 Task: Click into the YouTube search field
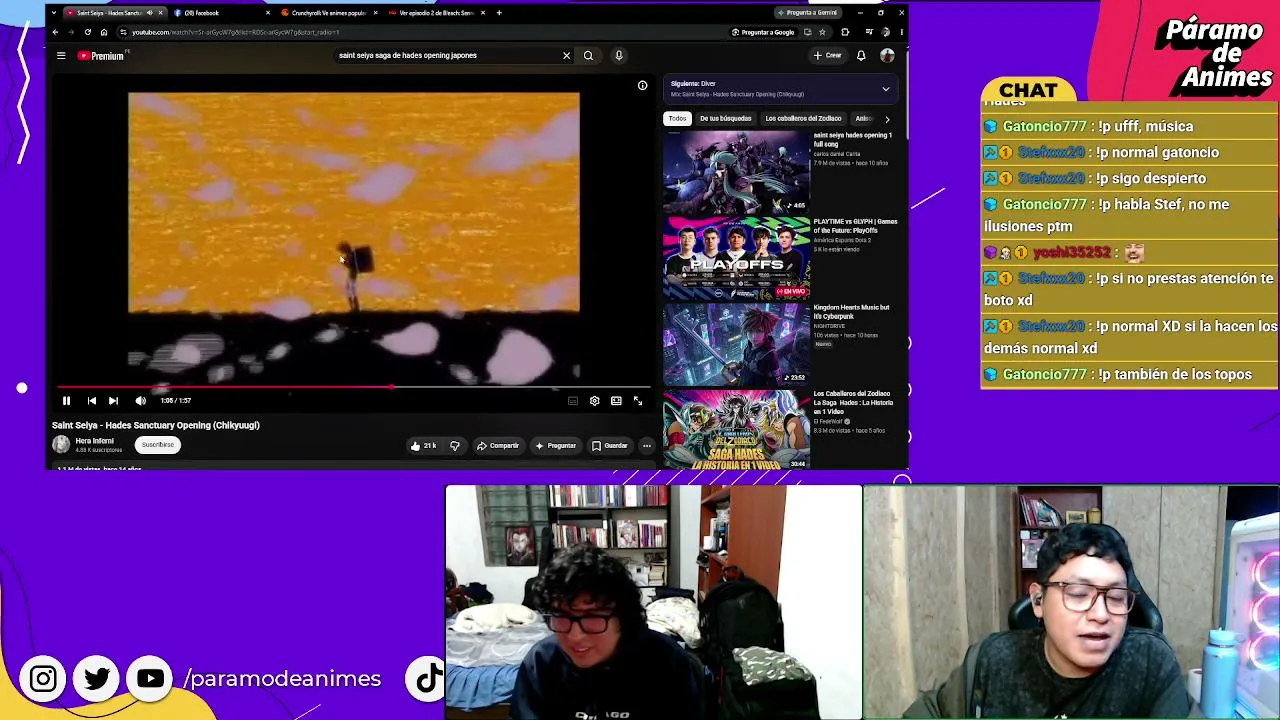pos(445,56)
